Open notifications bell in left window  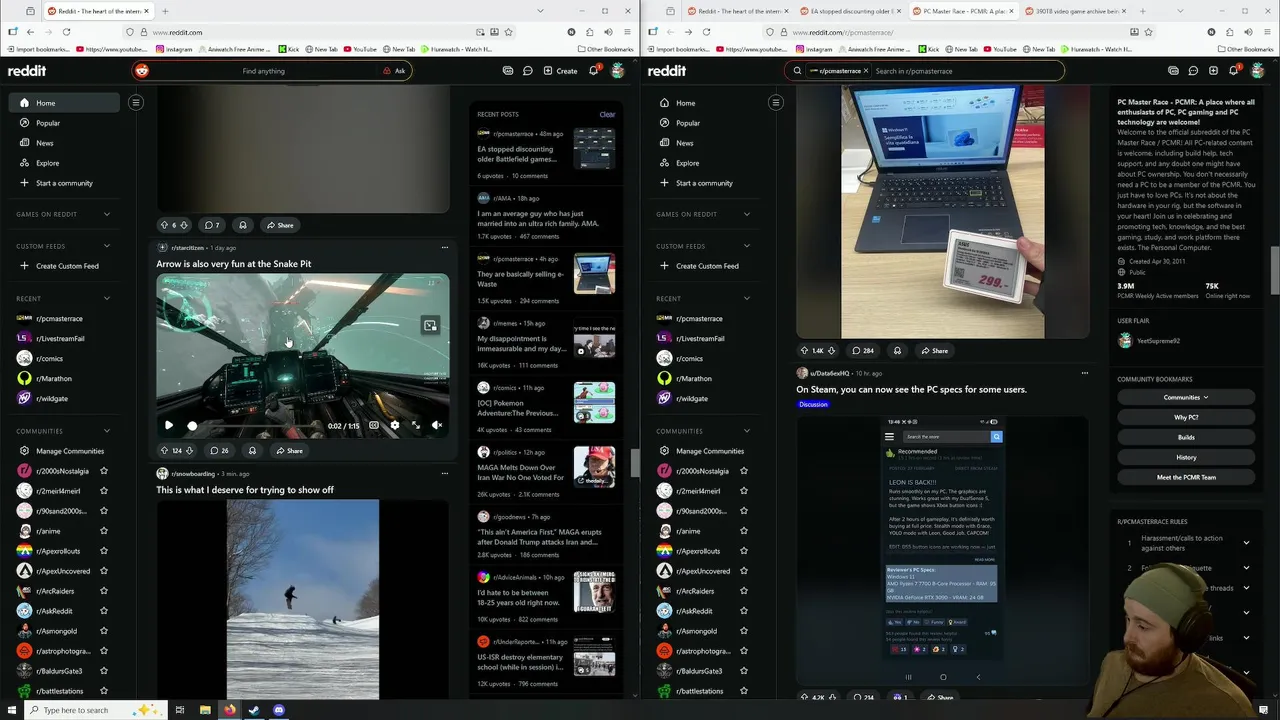(593, 71)
